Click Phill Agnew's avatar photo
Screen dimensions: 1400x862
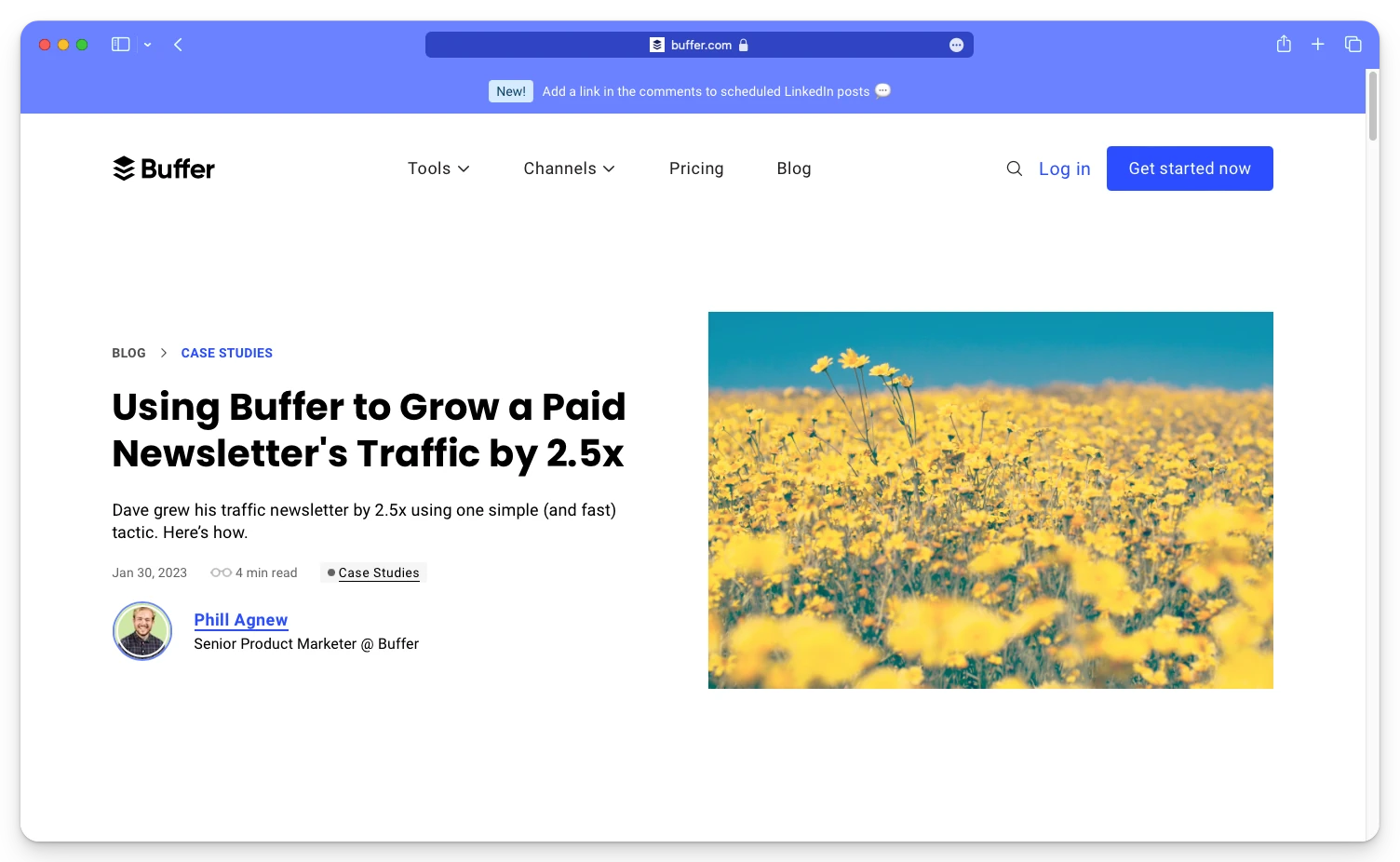(142, 631)
